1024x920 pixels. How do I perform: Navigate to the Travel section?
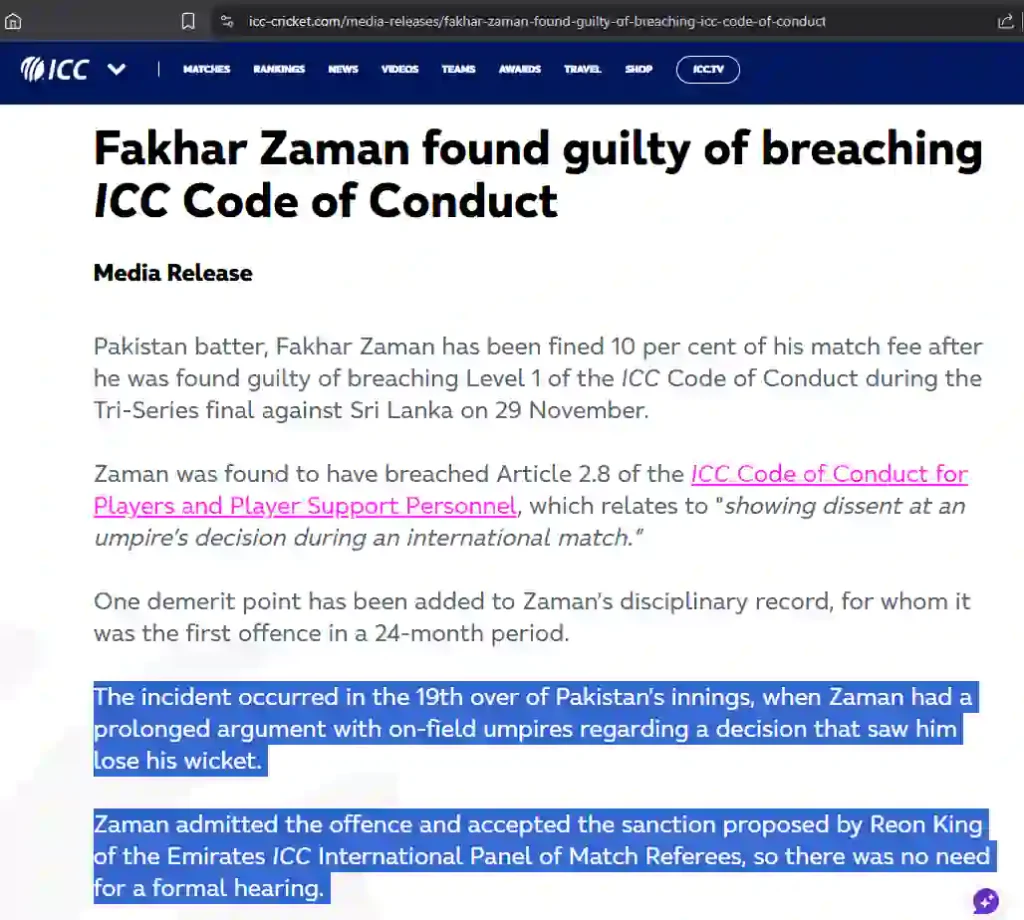pyautogui.click(x=582, y=69)
